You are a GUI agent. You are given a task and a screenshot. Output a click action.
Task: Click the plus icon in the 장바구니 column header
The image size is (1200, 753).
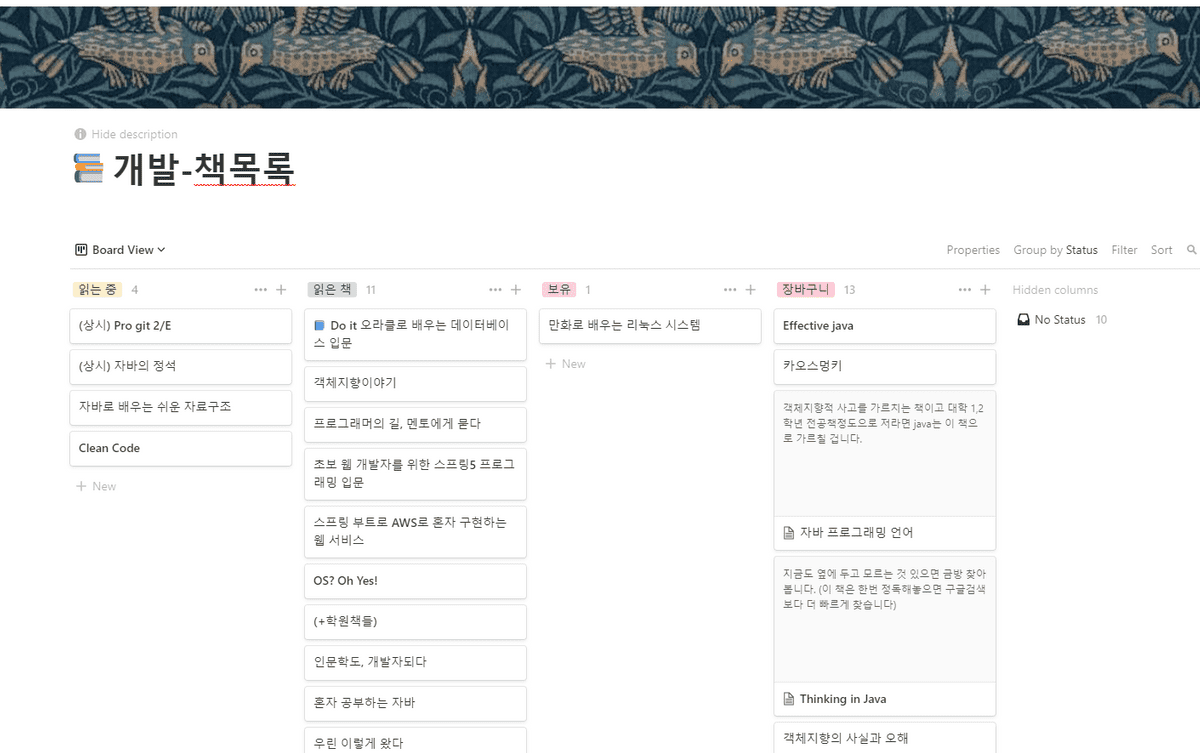coord(984,288)
